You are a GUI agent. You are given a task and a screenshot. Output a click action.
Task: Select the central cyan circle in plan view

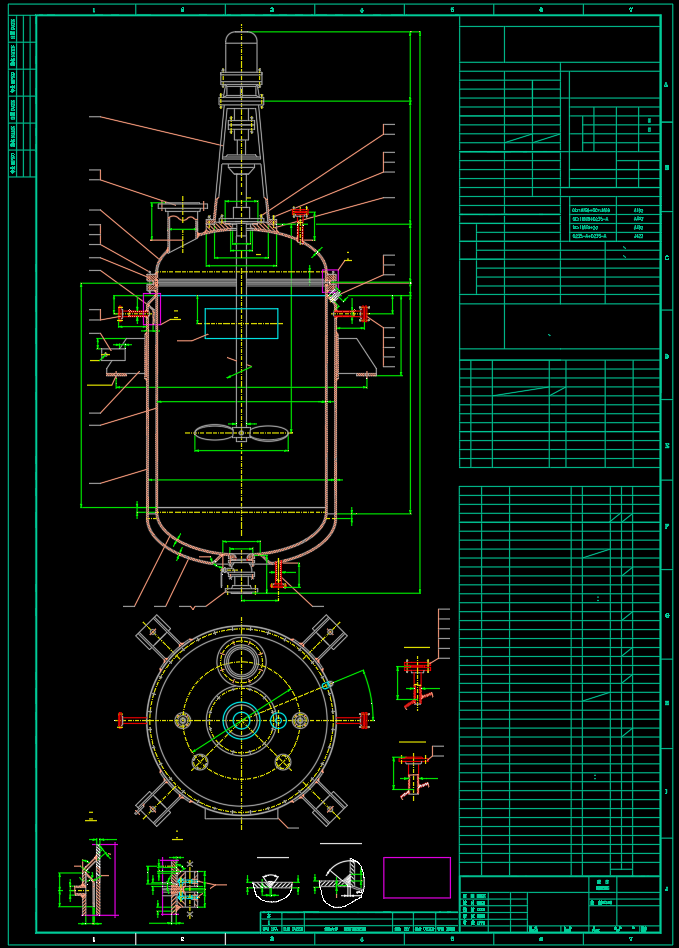[x=241, y=719]
